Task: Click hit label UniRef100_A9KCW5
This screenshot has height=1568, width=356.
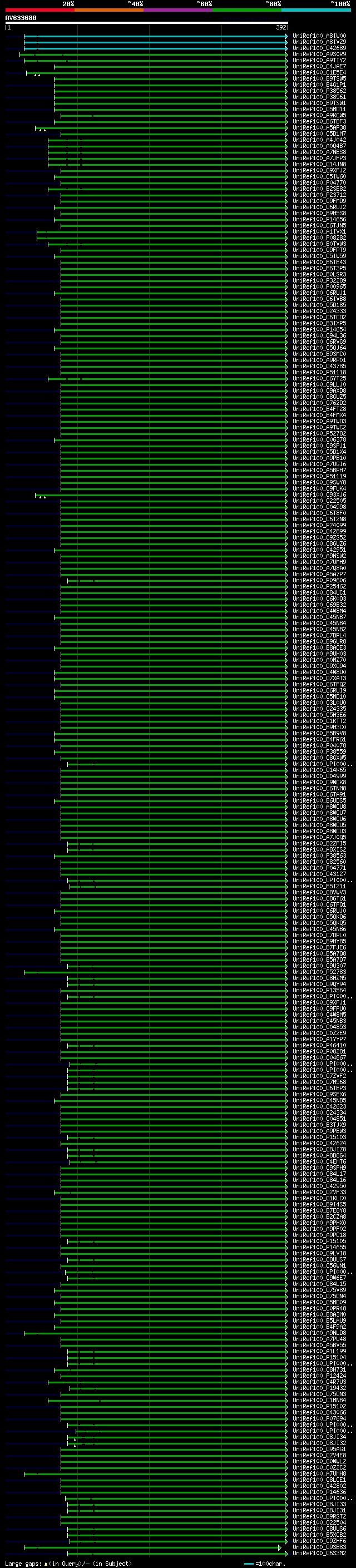Action: point(319,116)
